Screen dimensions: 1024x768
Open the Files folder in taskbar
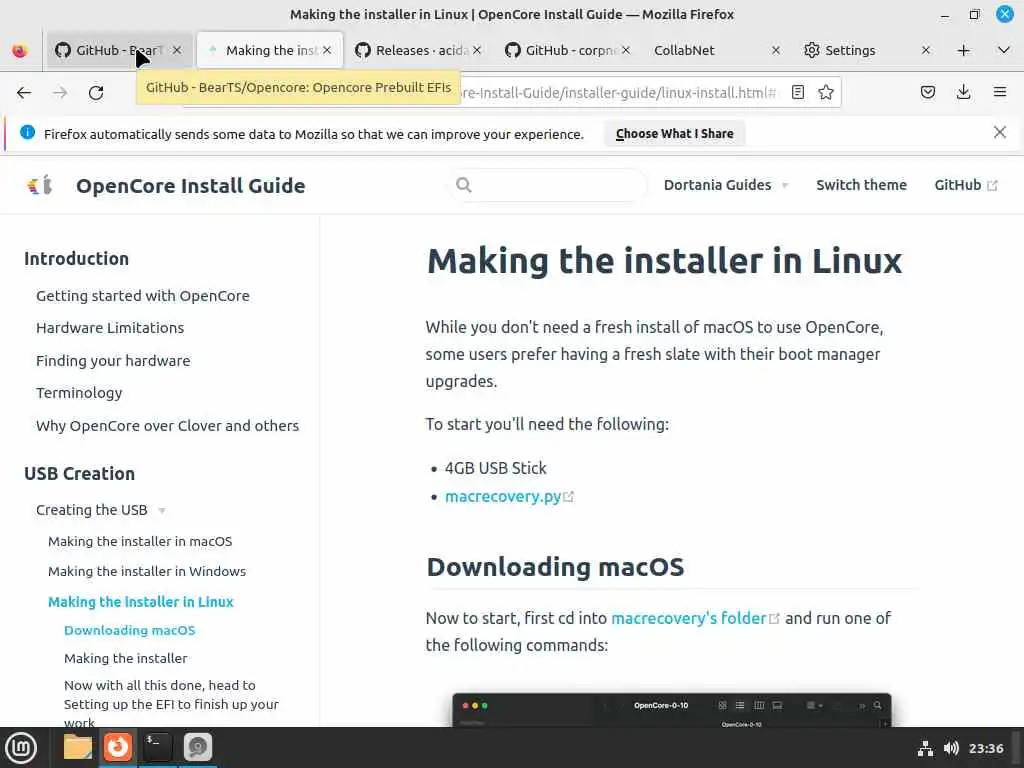(77, 747)
